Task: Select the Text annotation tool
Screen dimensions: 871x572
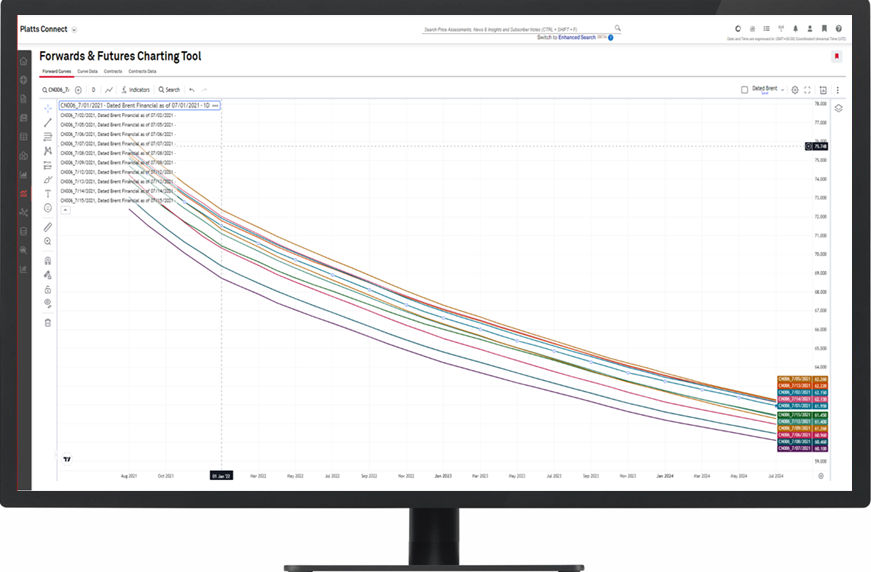Action: 48,193
